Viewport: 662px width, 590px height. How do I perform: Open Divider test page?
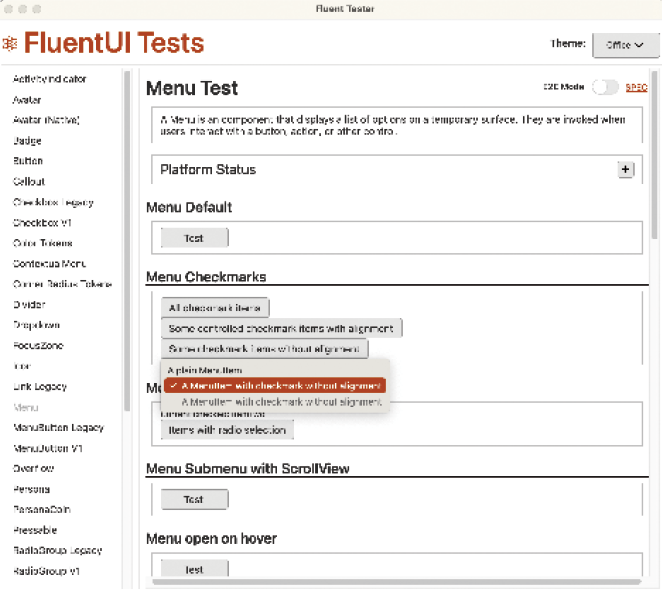pyautogui.click(x=29, y=305)
